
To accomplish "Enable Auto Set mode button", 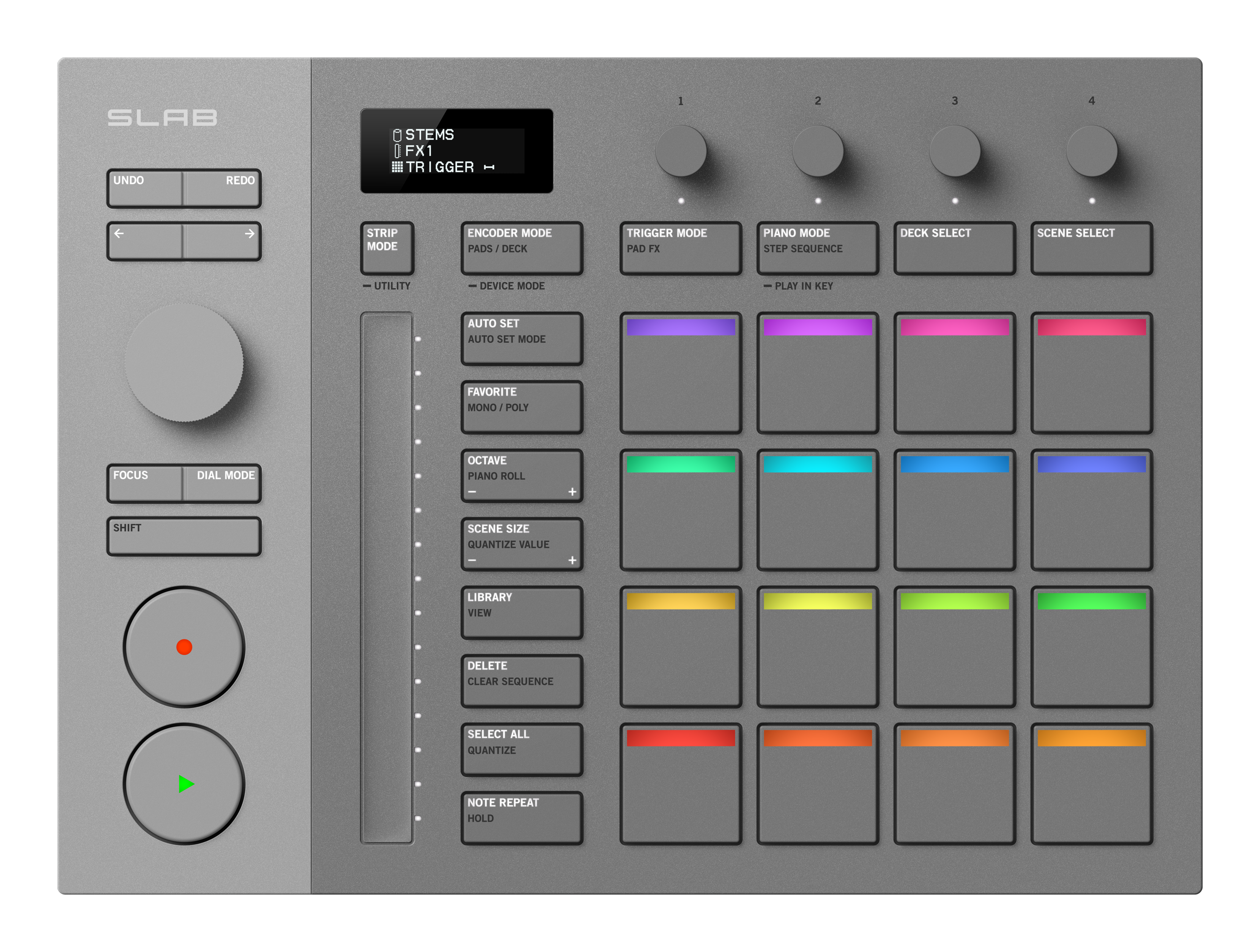I will [521, 338].
